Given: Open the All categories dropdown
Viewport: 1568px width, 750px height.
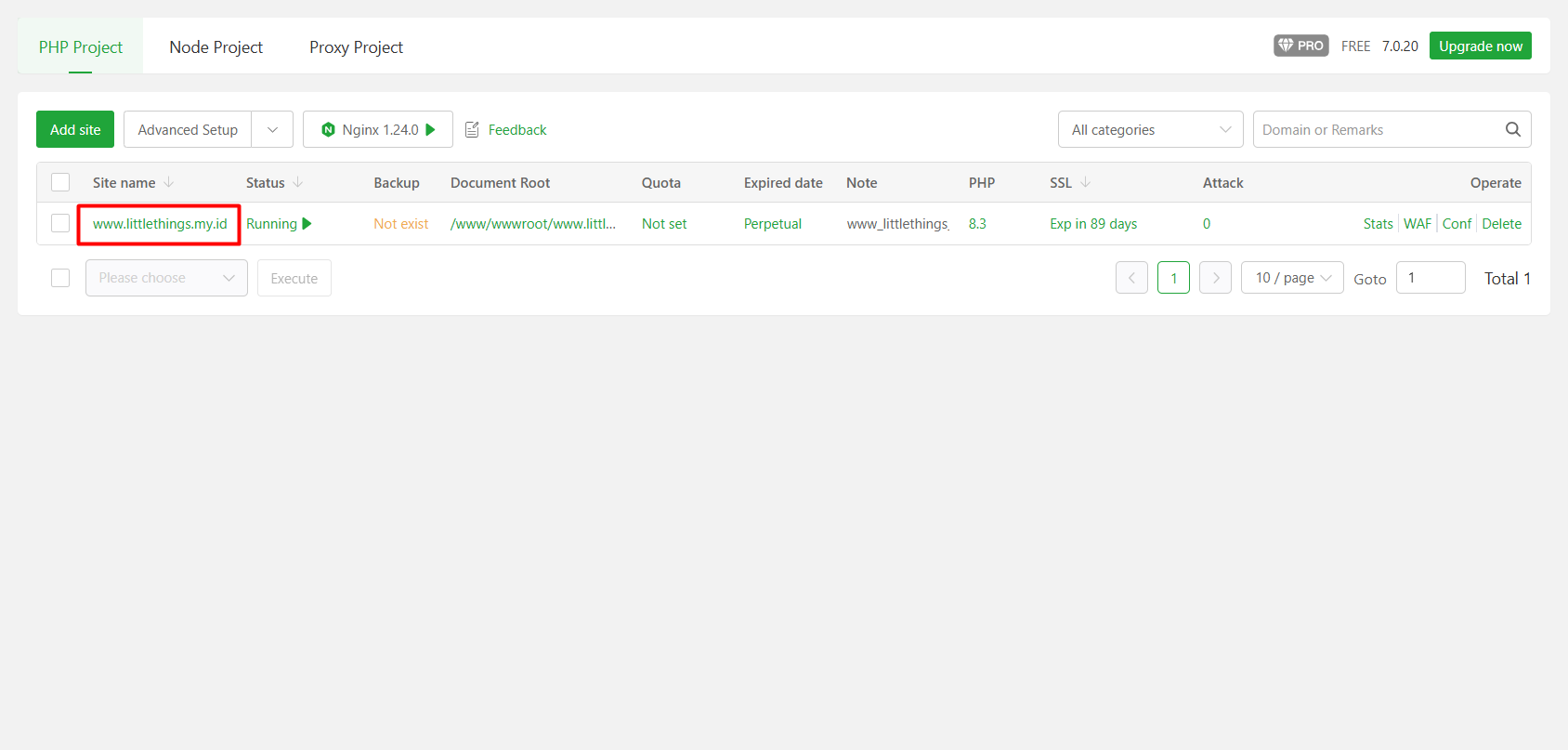Looking at the screenshot, I should 1150,130.
